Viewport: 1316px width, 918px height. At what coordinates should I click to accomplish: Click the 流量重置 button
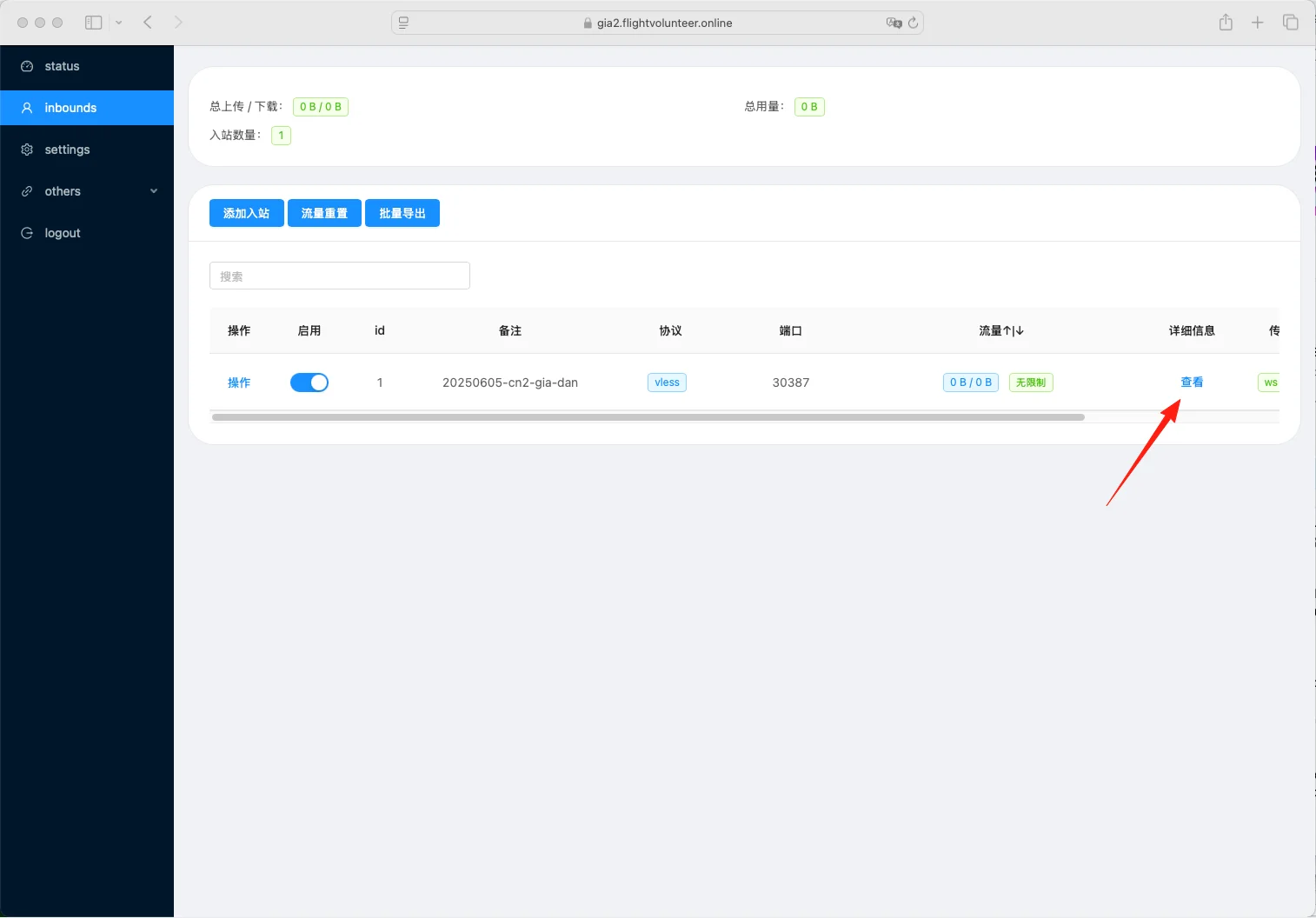(x=324, y=213)
